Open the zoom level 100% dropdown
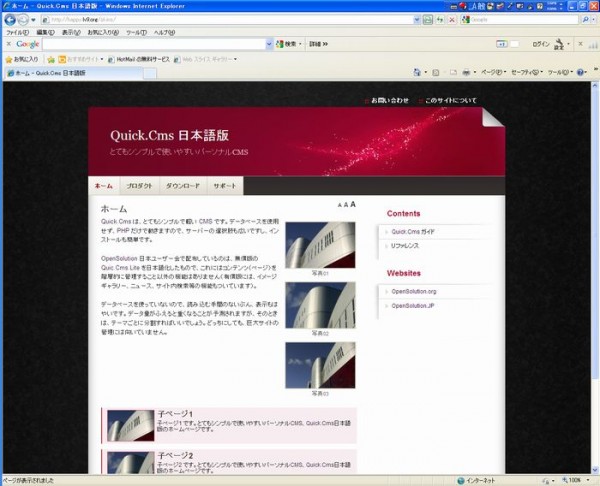600x486 pixels. 577,480
